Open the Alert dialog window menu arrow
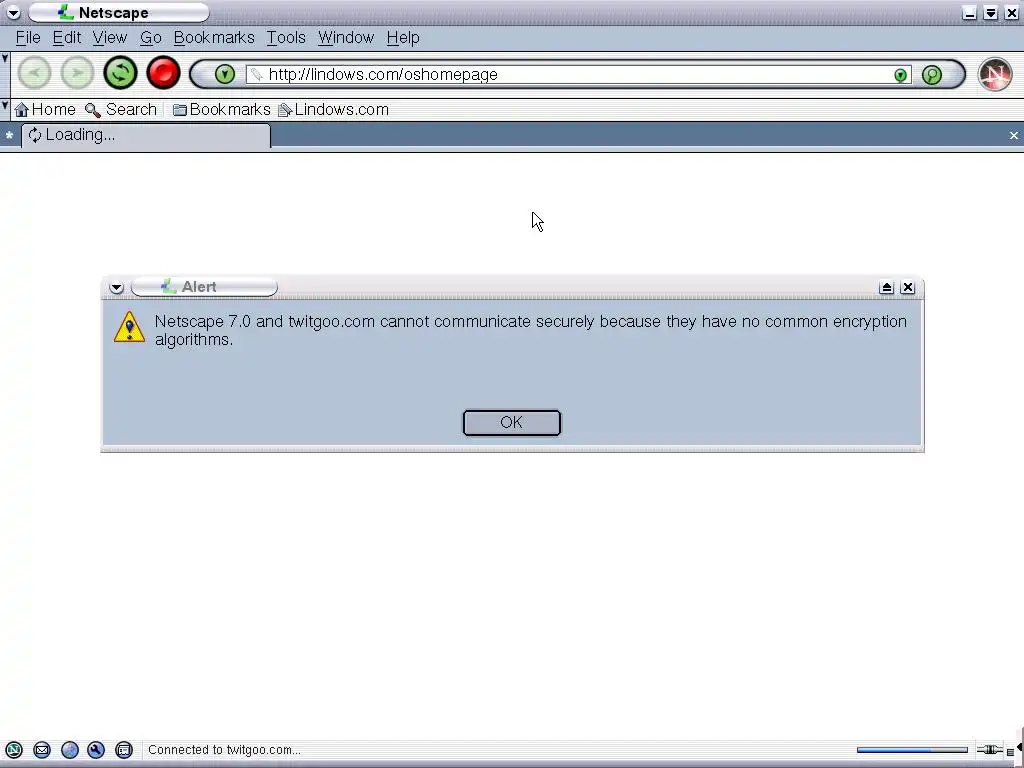1024x768 pixels. point(116,287)
